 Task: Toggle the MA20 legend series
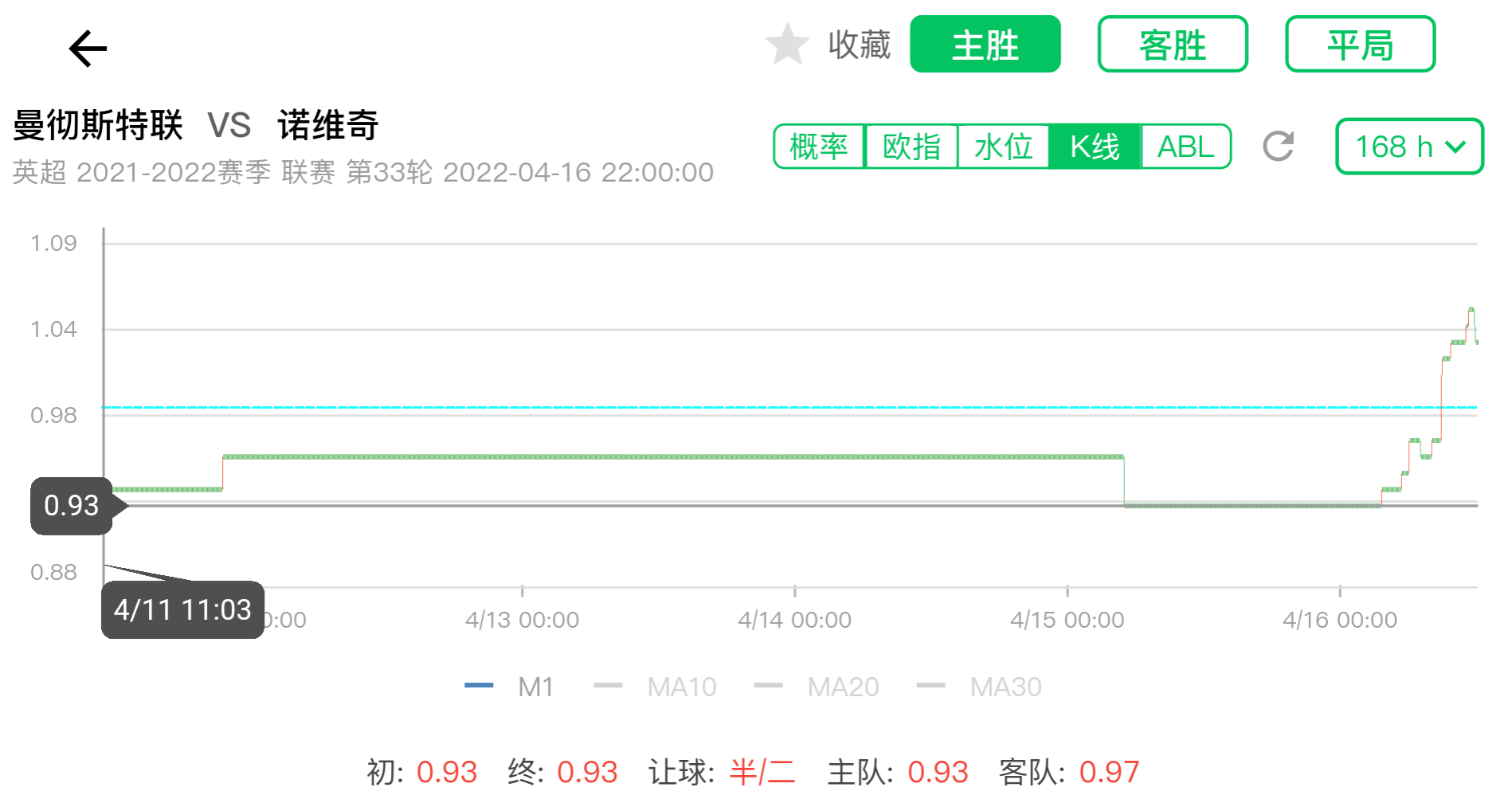817,686
